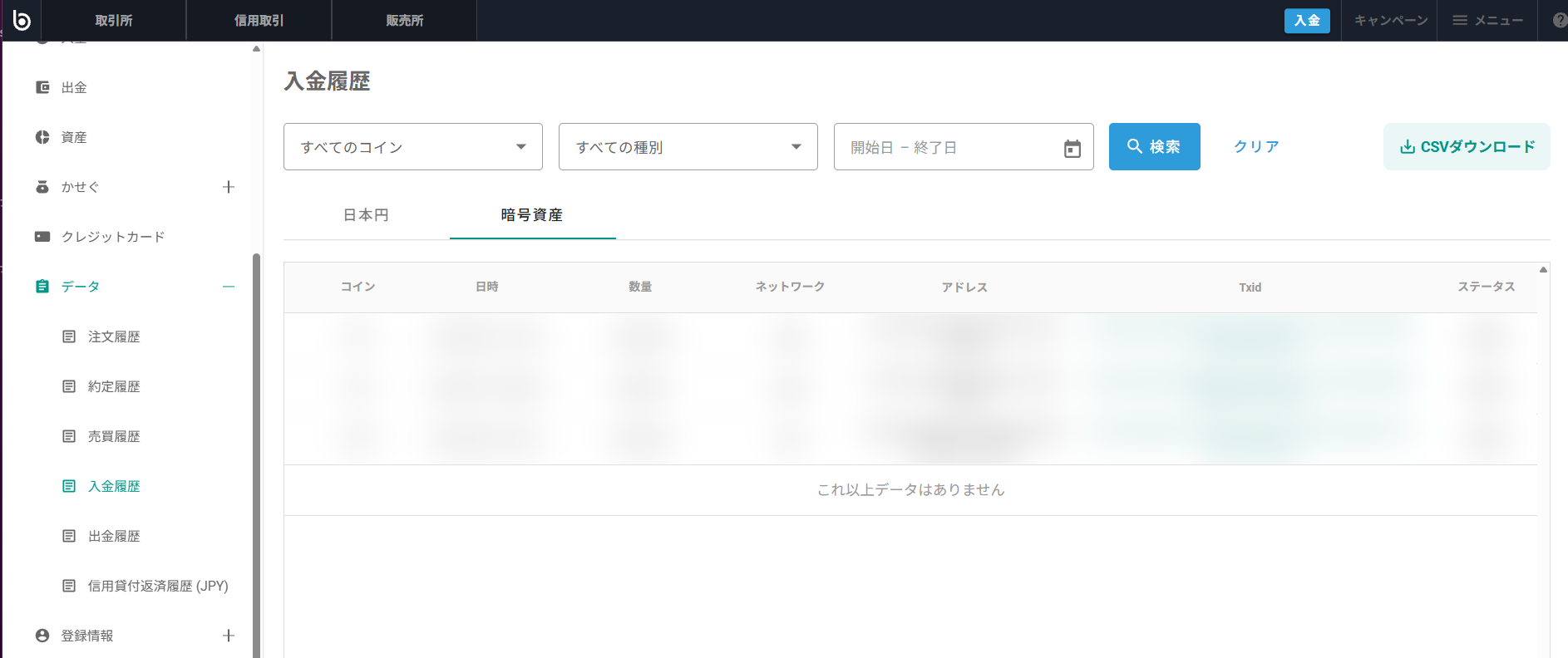Click the かせぐ money bag icon
Viewport: 1568px width, 658px height.
coord(42,187)
